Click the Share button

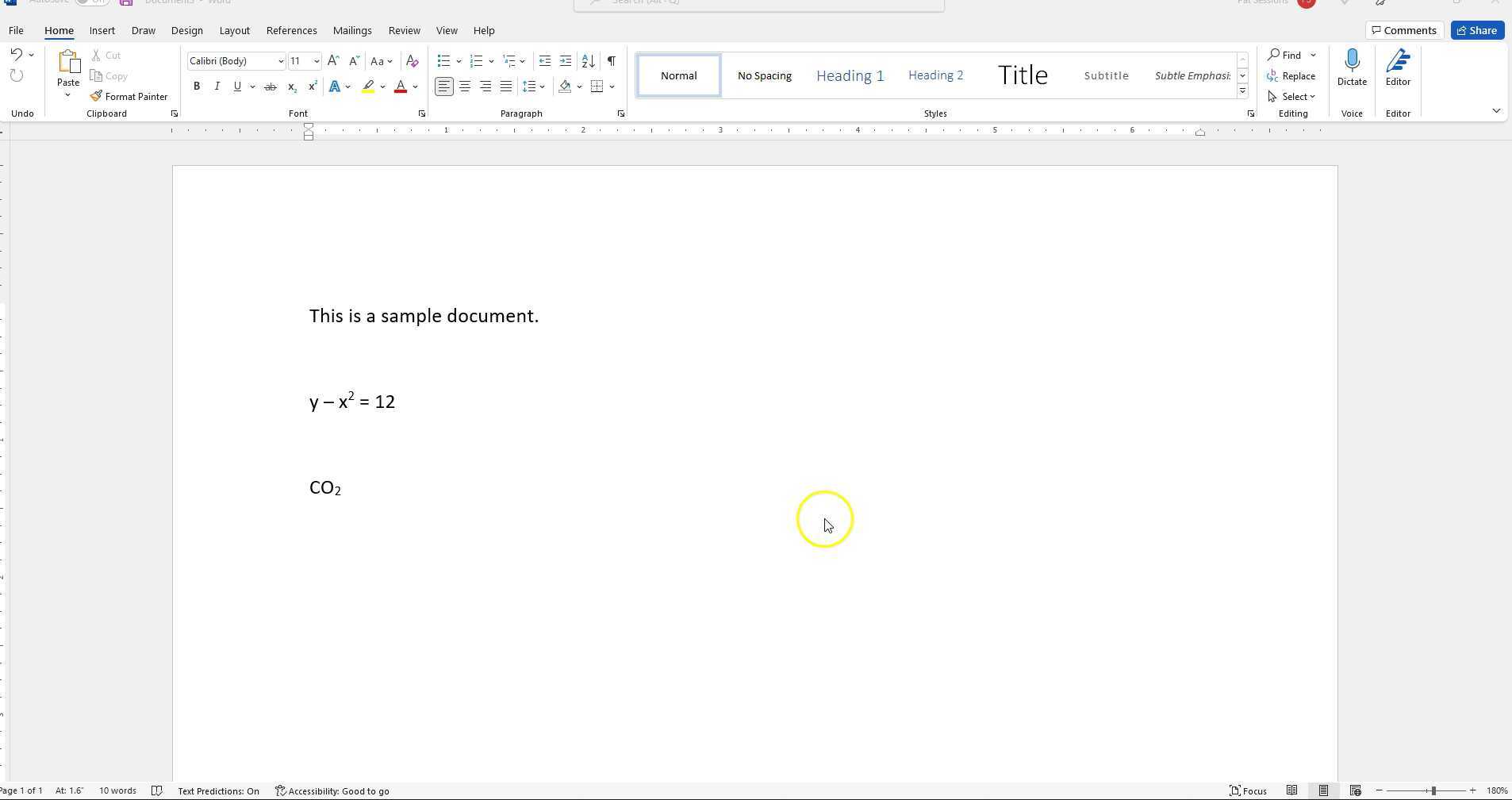[x=1477, y=30]
